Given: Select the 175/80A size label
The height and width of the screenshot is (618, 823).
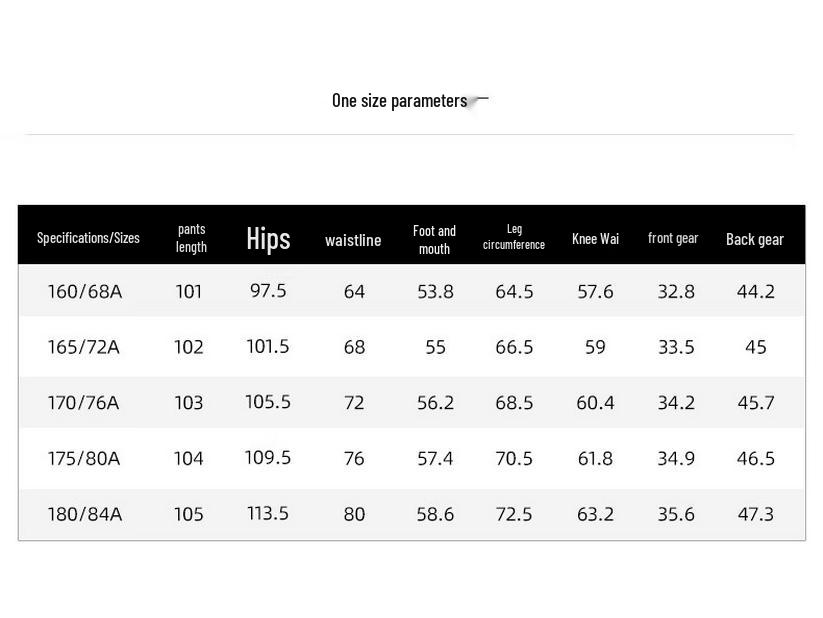Looking at the screenshot, I should (x=84, y=459).
